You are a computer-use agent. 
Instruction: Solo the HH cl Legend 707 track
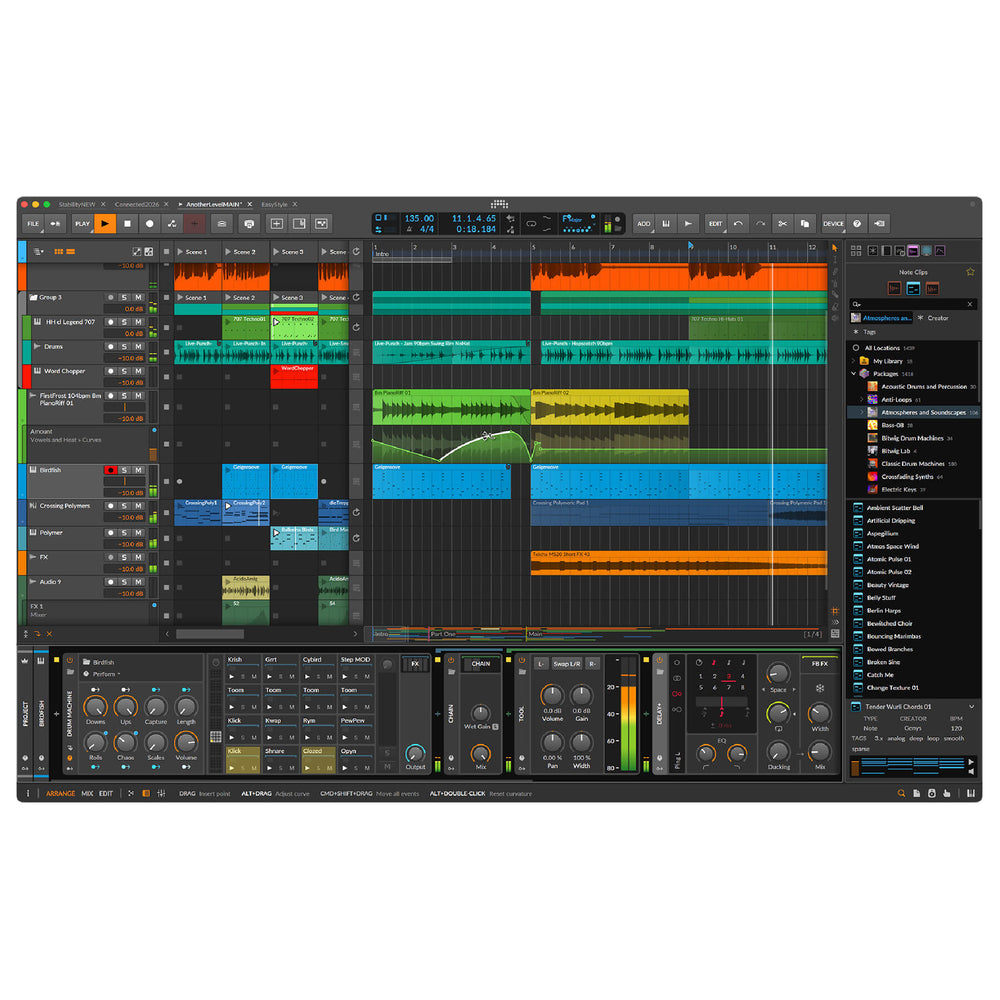coord(124,322)
